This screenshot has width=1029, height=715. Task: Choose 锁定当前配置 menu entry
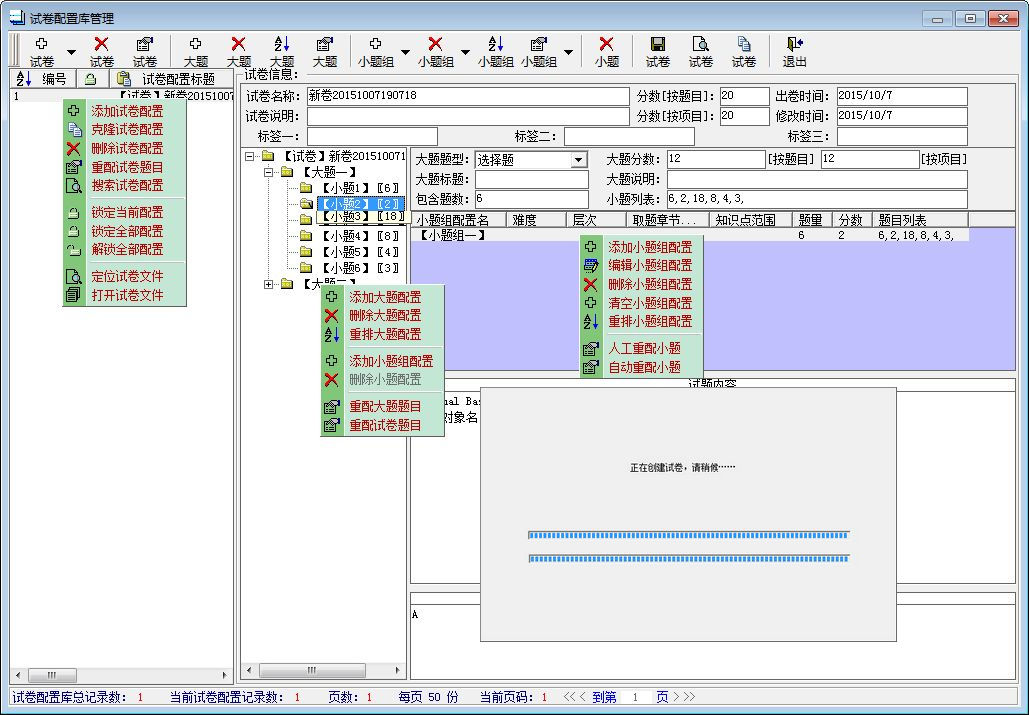(127, 213)
